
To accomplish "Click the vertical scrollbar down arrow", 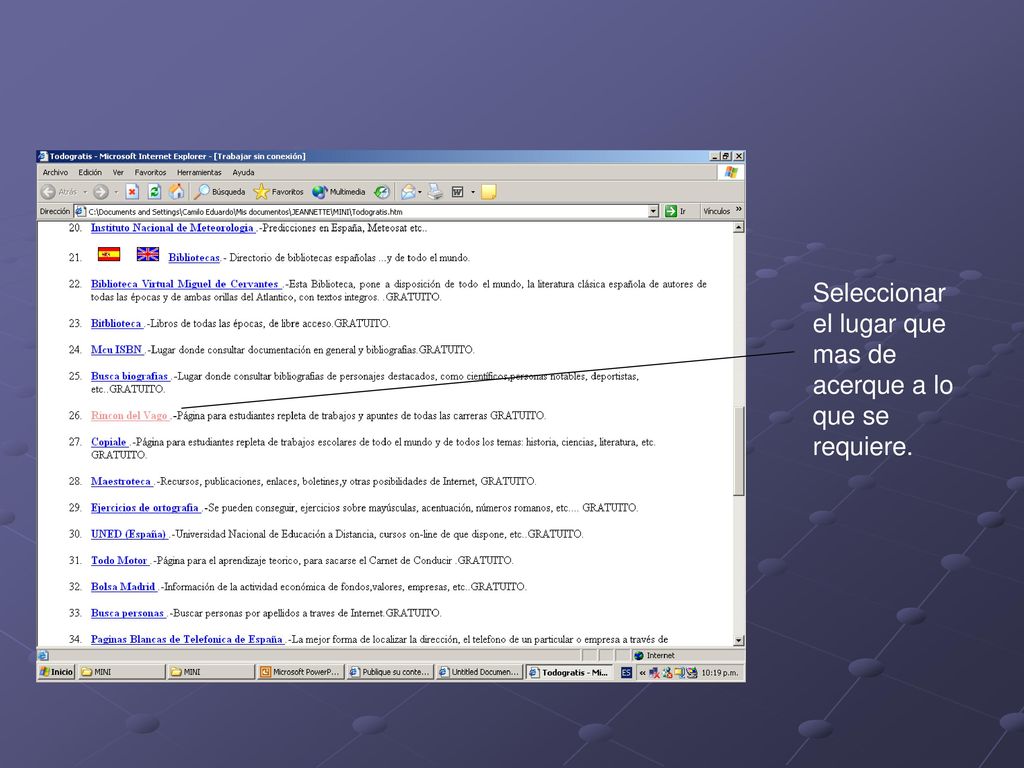I will tap(739, 641).
